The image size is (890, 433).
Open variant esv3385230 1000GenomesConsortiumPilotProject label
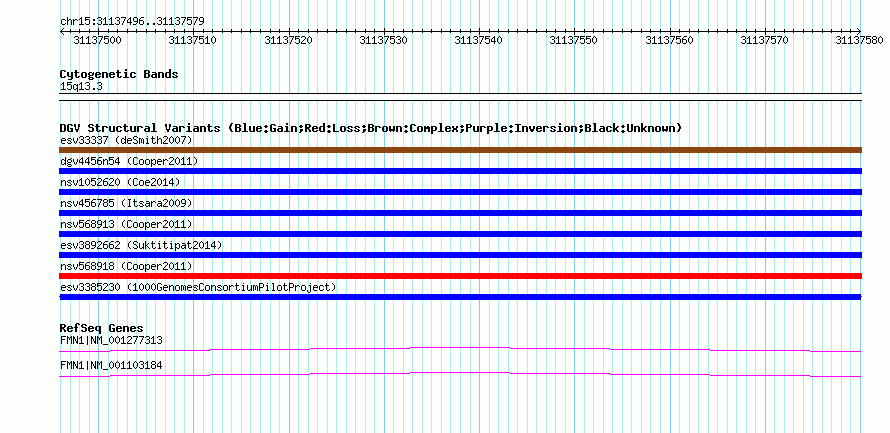[198, 287]
